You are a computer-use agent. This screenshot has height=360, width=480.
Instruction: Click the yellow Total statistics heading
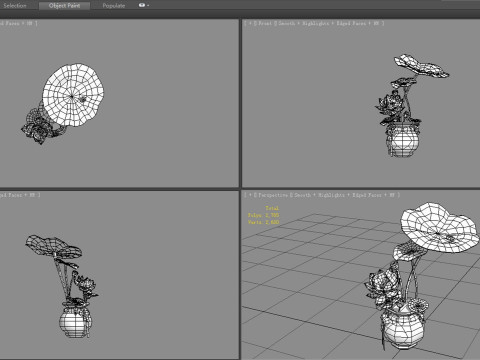272,208
